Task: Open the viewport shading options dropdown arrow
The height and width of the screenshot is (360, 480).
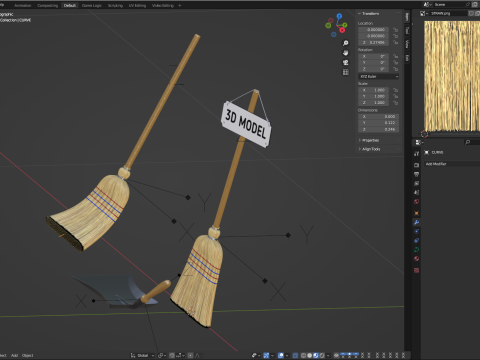Action: pyautogui.click(x=328, y=355)
